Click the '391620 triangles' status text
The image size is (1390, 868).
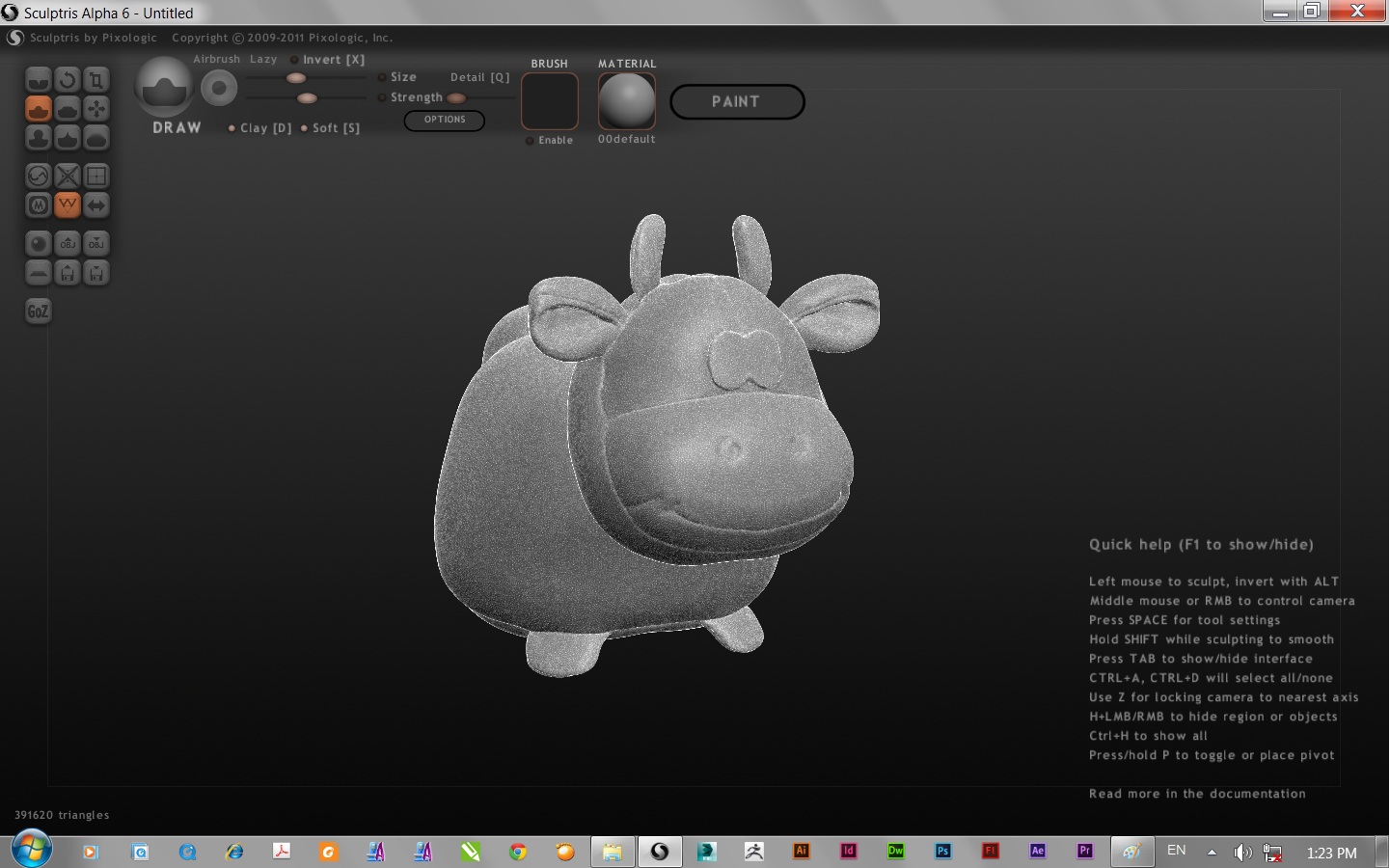point(62,815)
